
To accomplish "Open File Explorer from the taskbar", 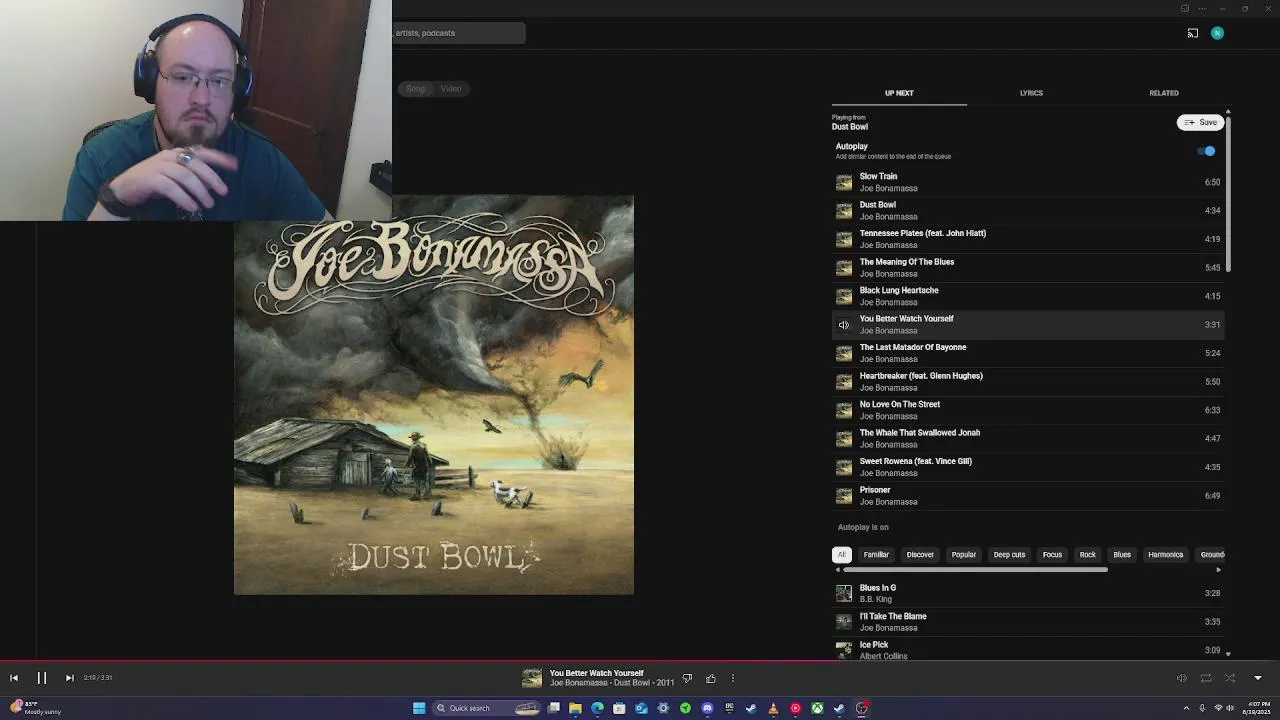I will [x=575, y=708].
